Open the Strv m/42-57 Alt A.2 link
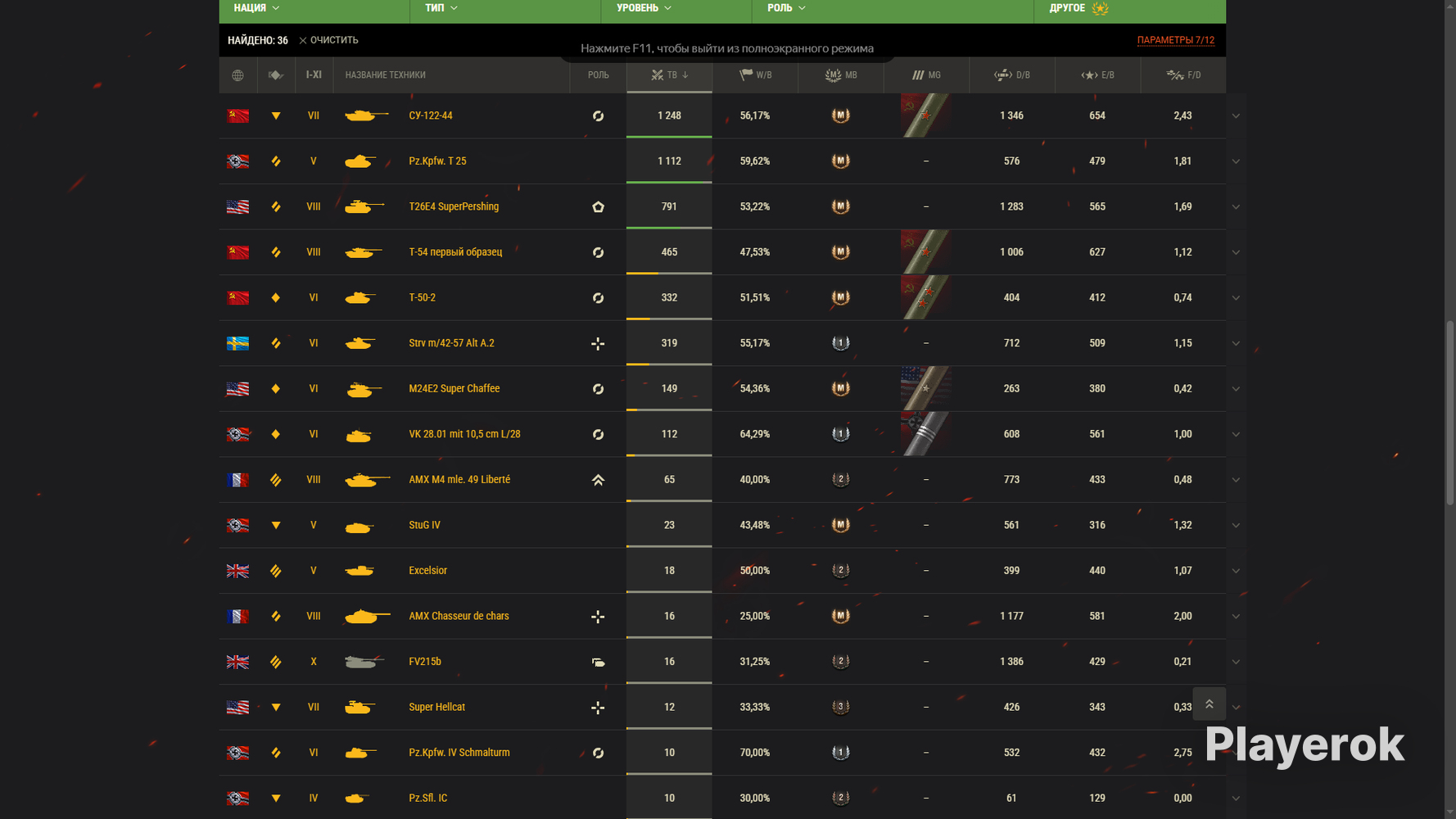 point(451,343)
